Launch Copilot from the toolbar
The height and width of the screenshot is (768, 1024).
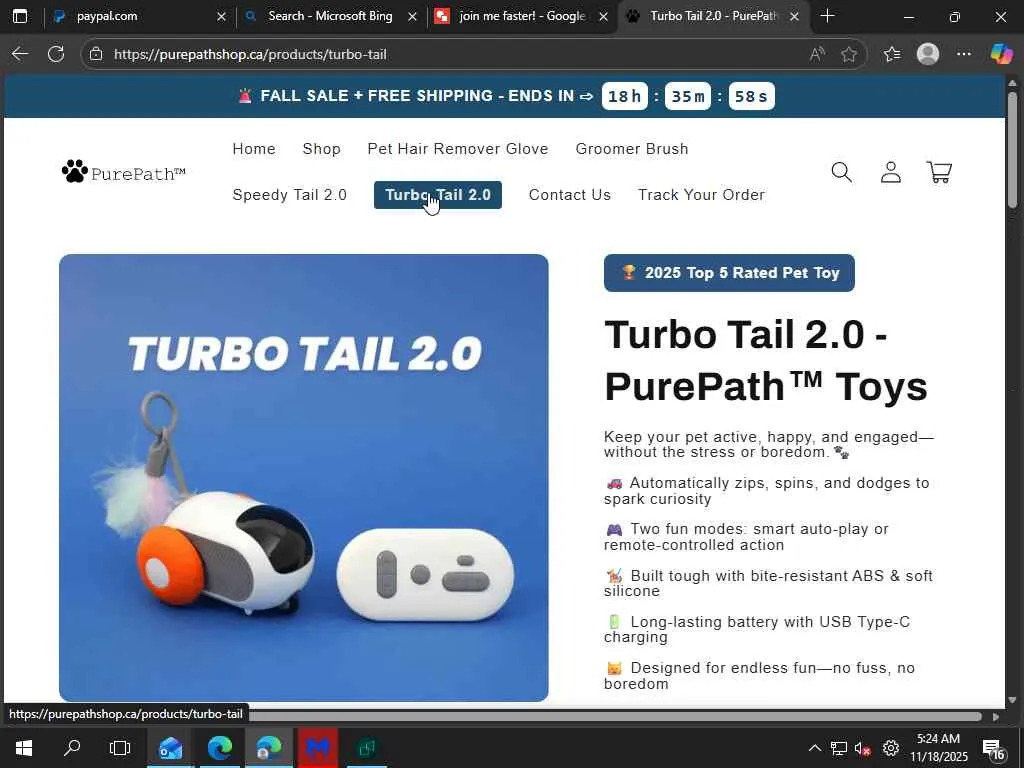1000,54
